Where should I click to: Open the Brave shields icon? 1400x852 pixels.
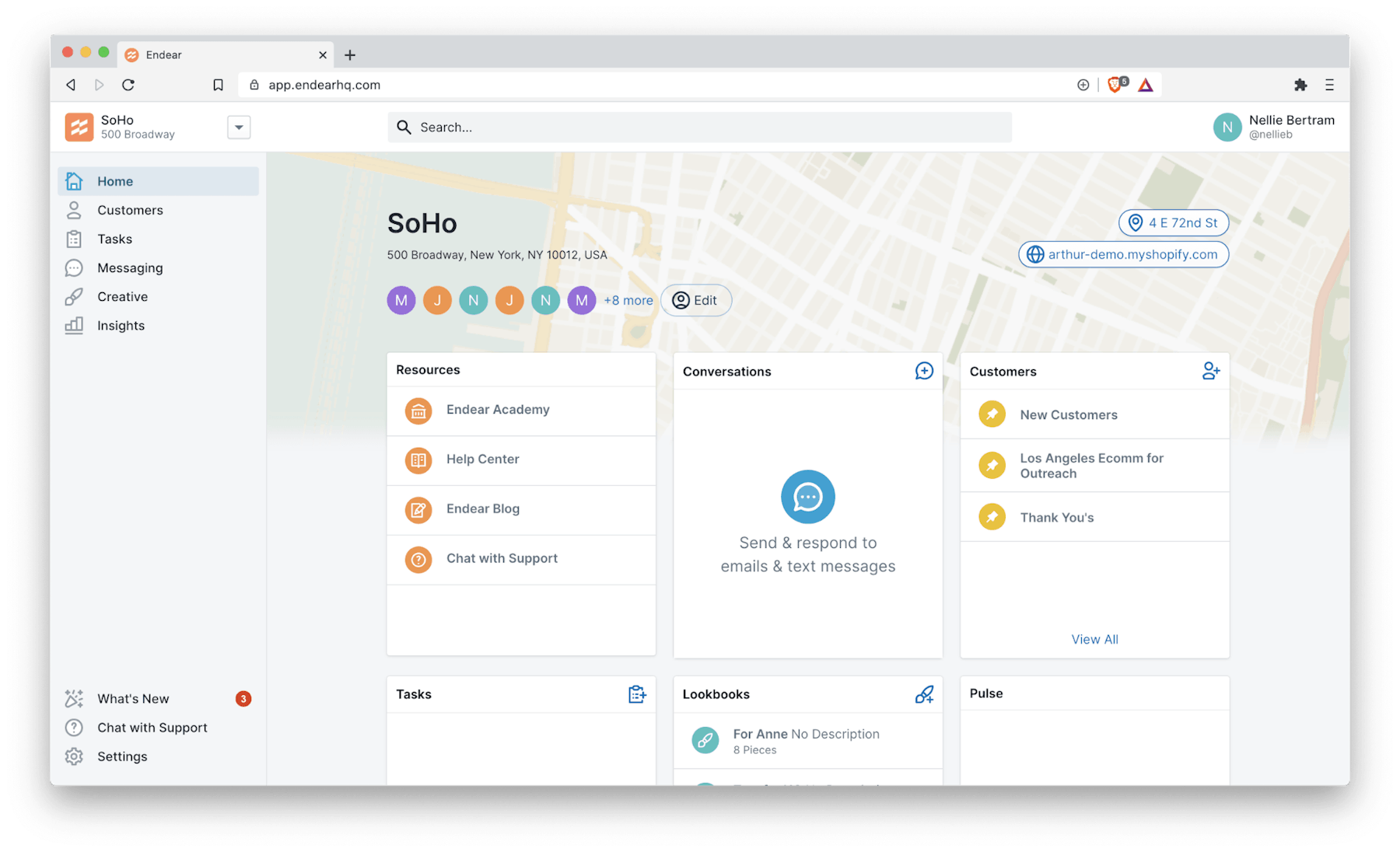pos(1117,84)
